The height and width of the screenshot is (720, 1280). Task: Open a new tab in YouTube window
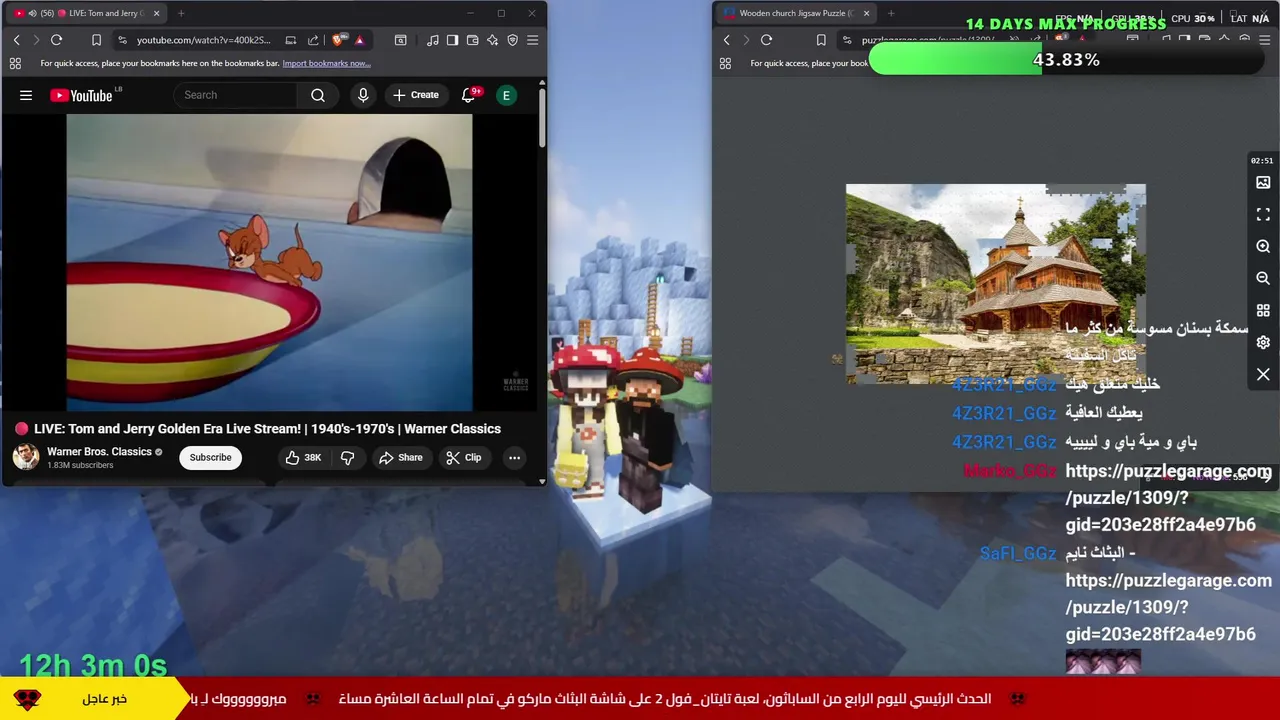pyautogui.click(x=181, y=13)
